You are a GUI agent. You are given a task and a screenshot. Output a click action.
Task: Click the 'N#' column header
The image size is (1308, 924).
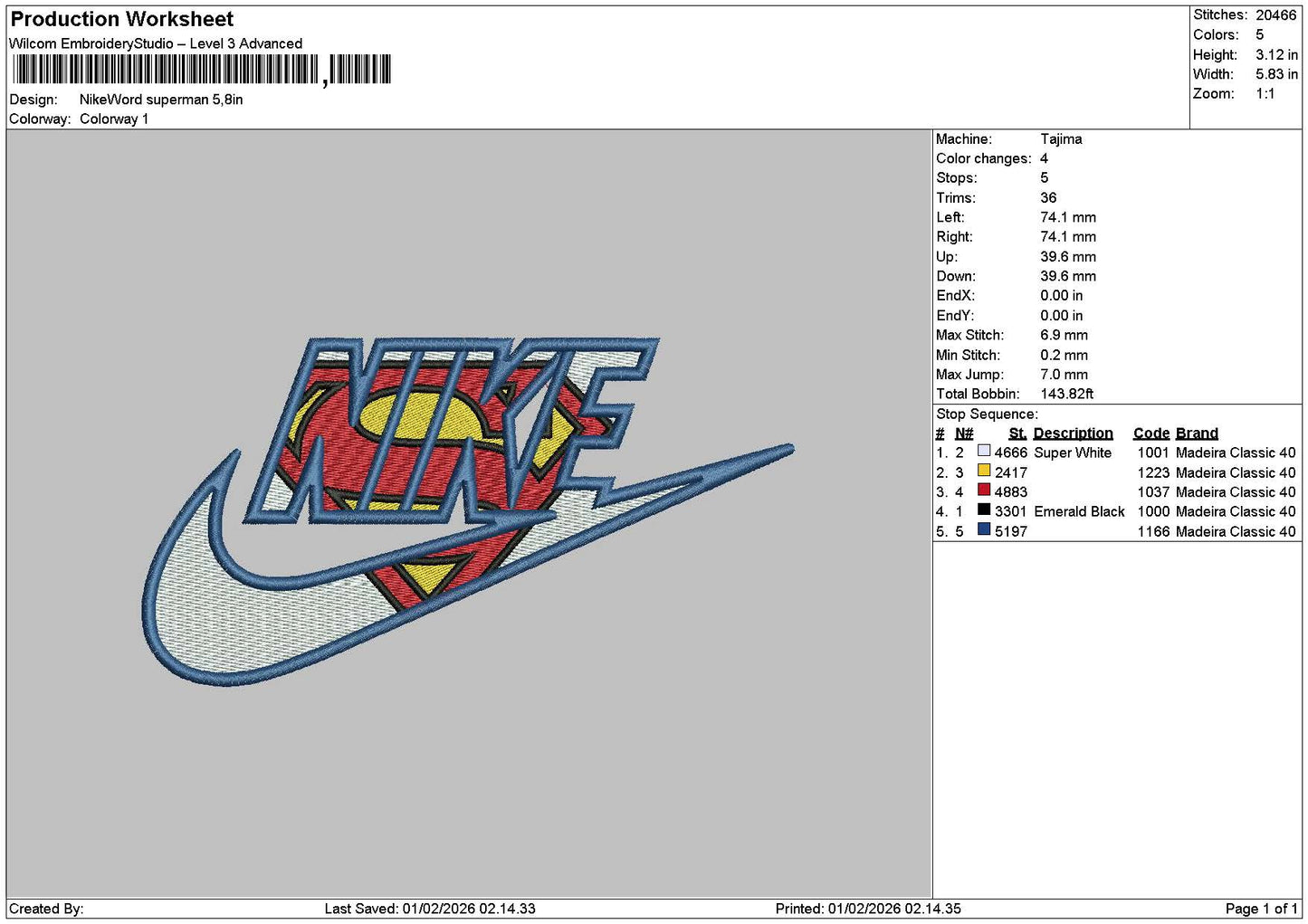pos(964,433)
